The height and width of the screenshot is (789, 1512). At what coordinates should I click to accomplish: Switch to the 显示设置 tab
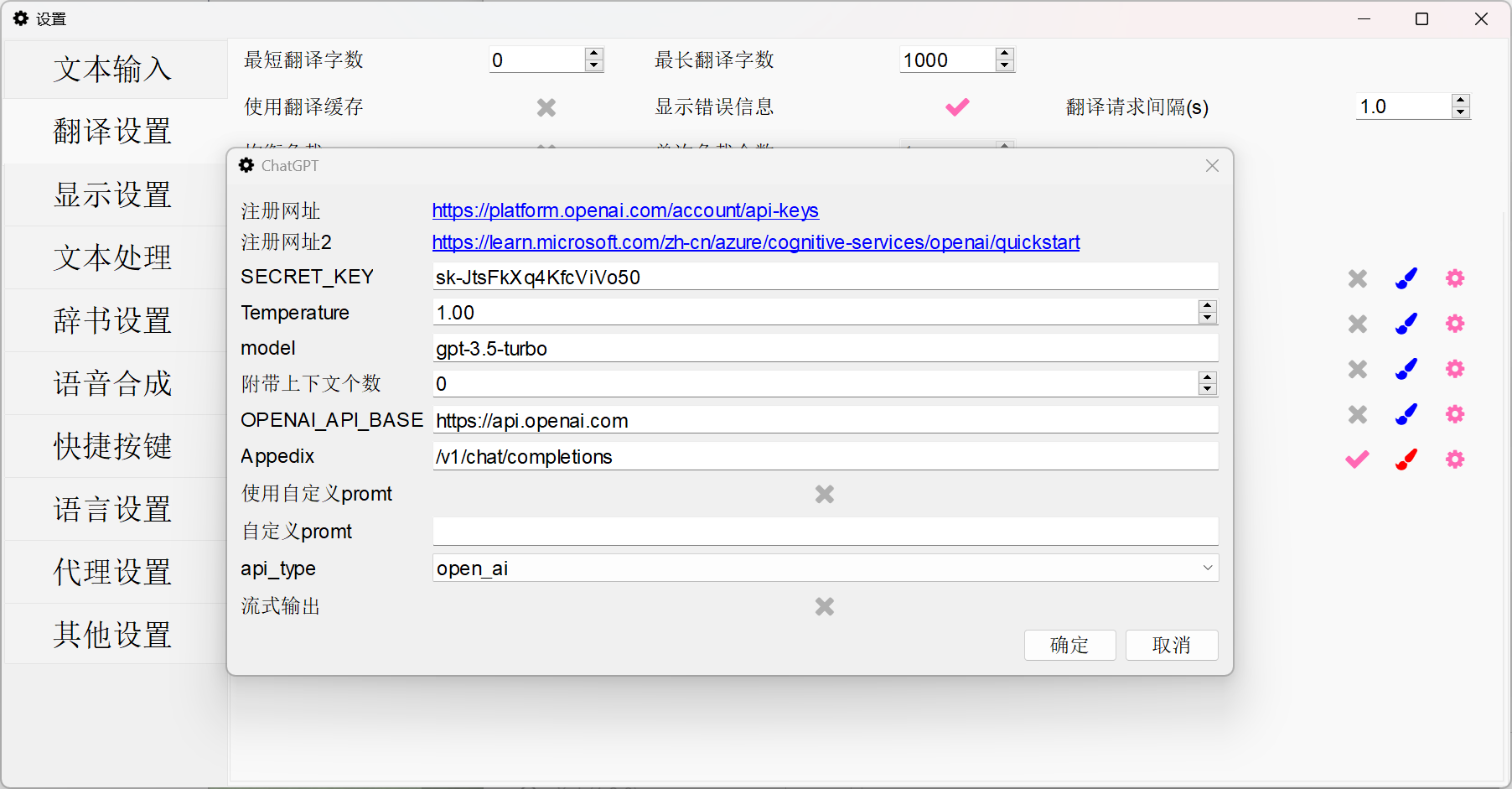coord(113,195)
